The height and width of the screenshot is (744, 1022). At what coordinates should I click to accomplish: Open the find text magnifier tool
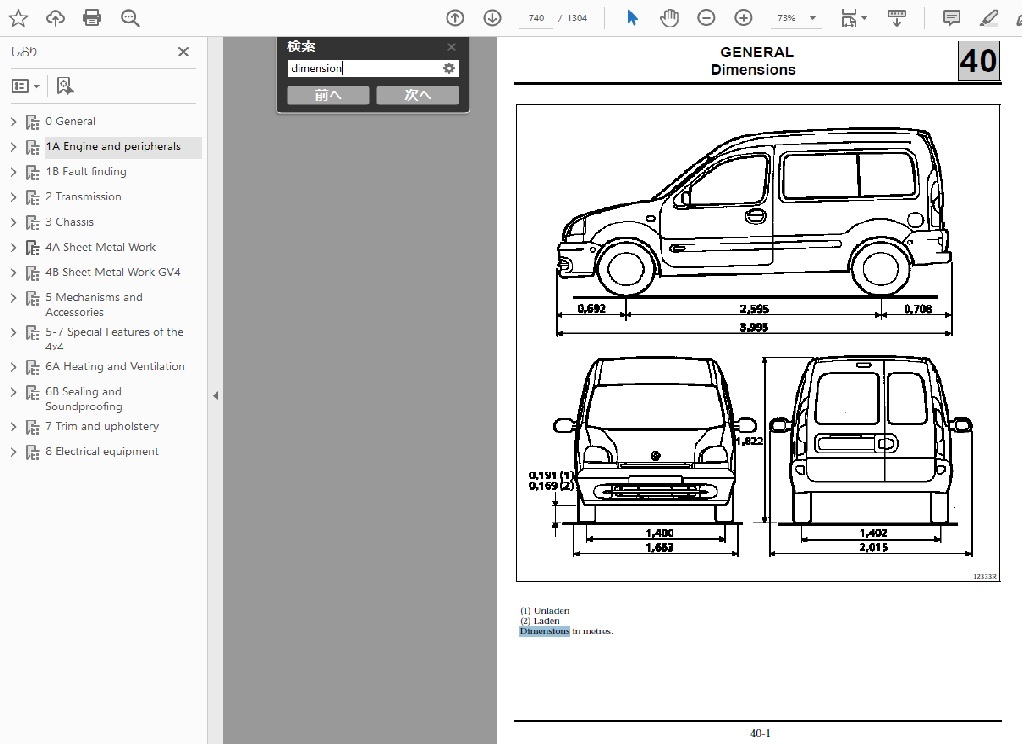[130, 18]
